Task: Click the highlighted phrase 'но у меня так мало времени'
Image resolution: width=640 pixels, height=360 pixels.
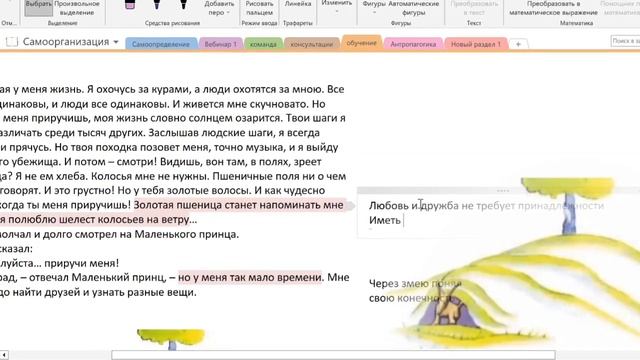Action: (250, 278)
